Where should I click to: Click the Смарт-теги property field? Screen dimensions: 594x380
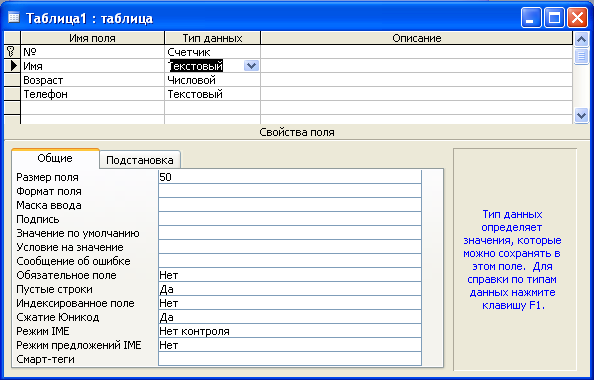click(290, 359)
